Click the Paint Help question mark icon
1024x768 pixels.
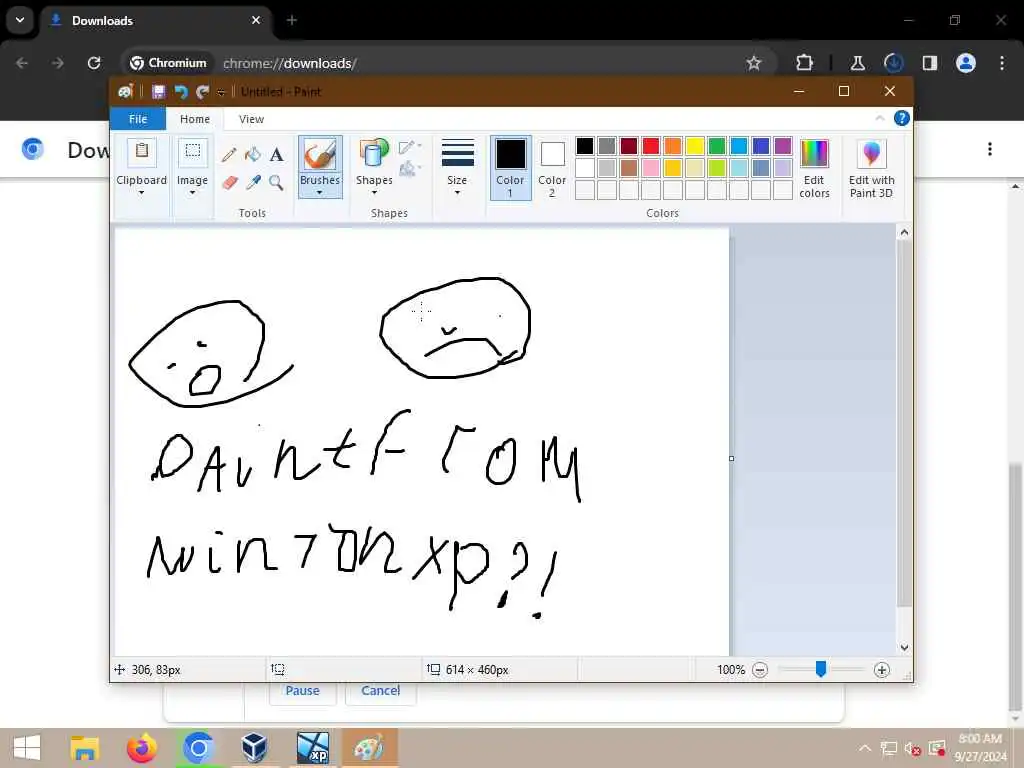(901, 118)
